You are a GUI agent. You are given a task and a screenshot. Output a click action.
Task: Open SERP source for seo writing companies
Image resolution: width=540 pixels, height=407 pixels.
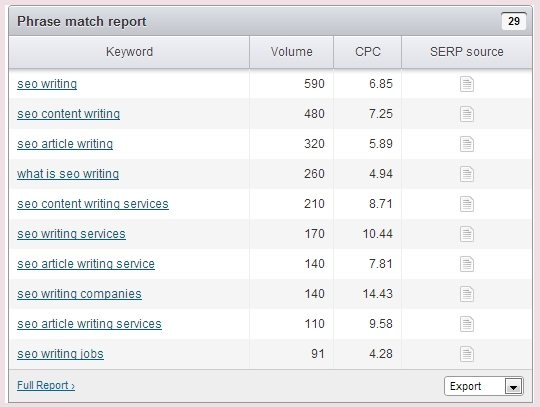467,294
